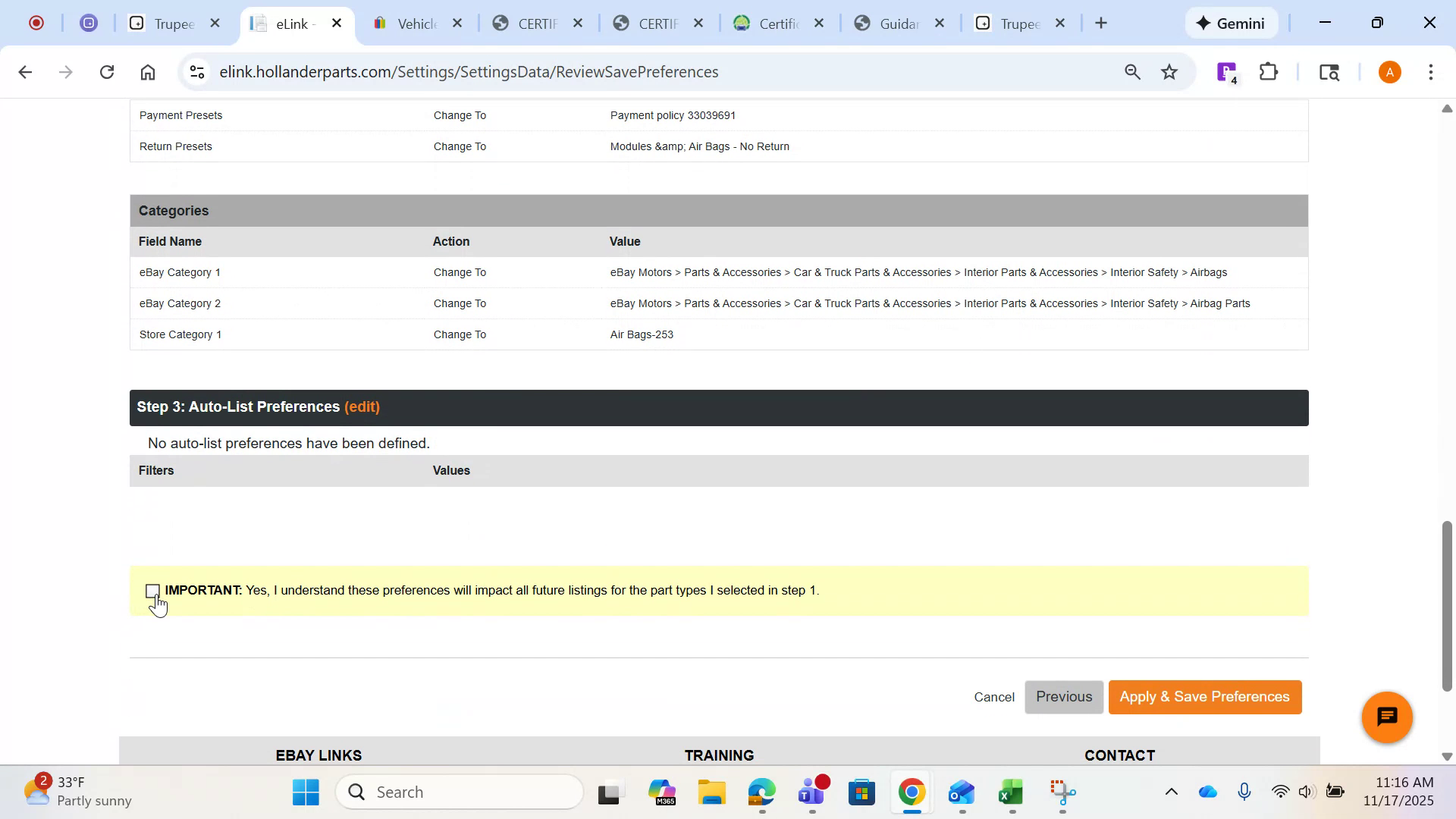Click the reload page icon
The image size is (1456, 819).
click(107, 71)
